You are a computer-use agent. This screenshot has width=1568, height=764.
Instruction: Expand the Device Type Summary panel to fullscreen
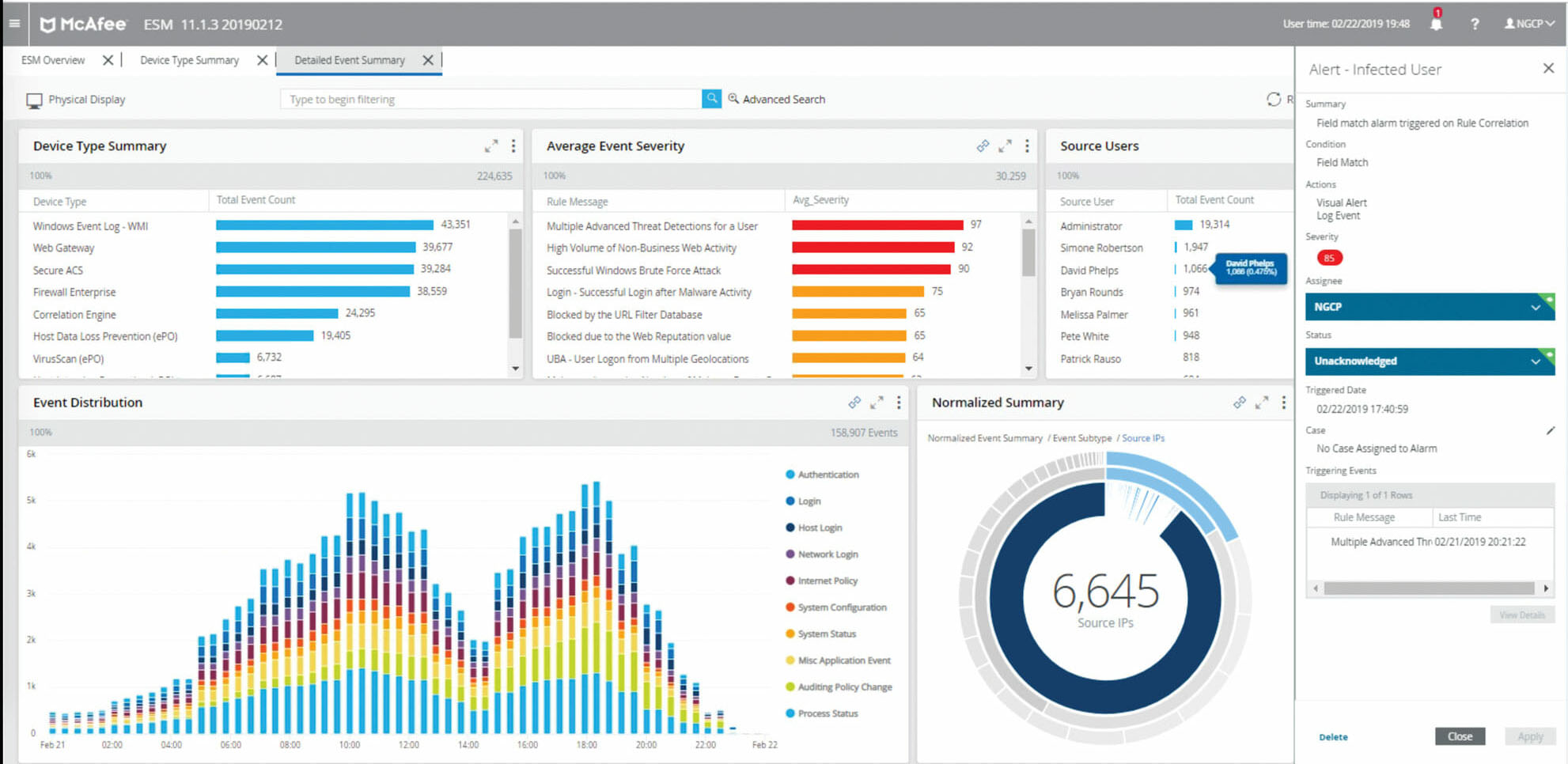coord(491,146)
